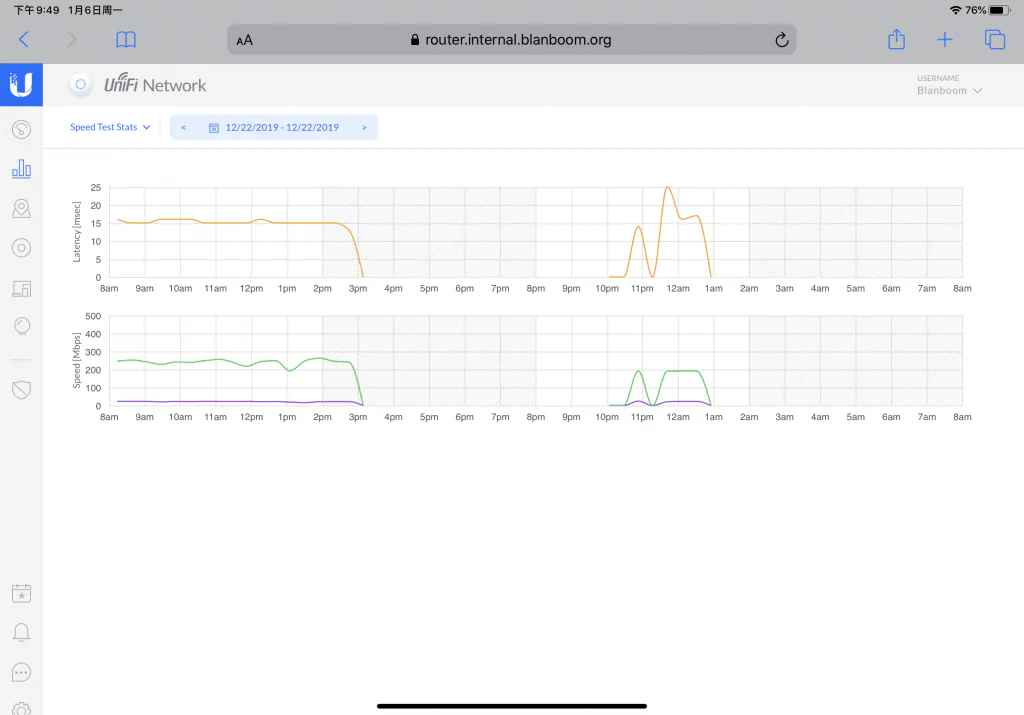The width and height of the screenshot is (1024, 715).
Task: Tap the AA reader view button
Action: [x=244, y=40]
